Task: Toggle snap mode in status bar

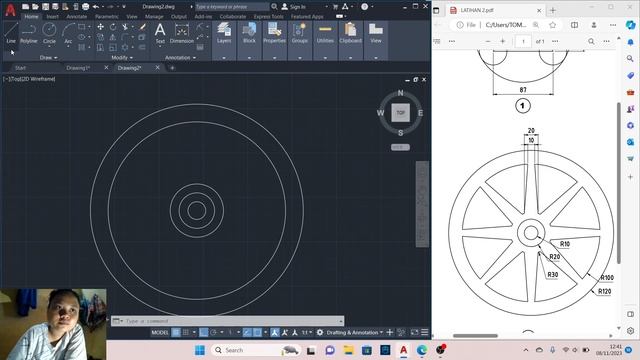Action: pyautogui.click(x=186, y=332)
